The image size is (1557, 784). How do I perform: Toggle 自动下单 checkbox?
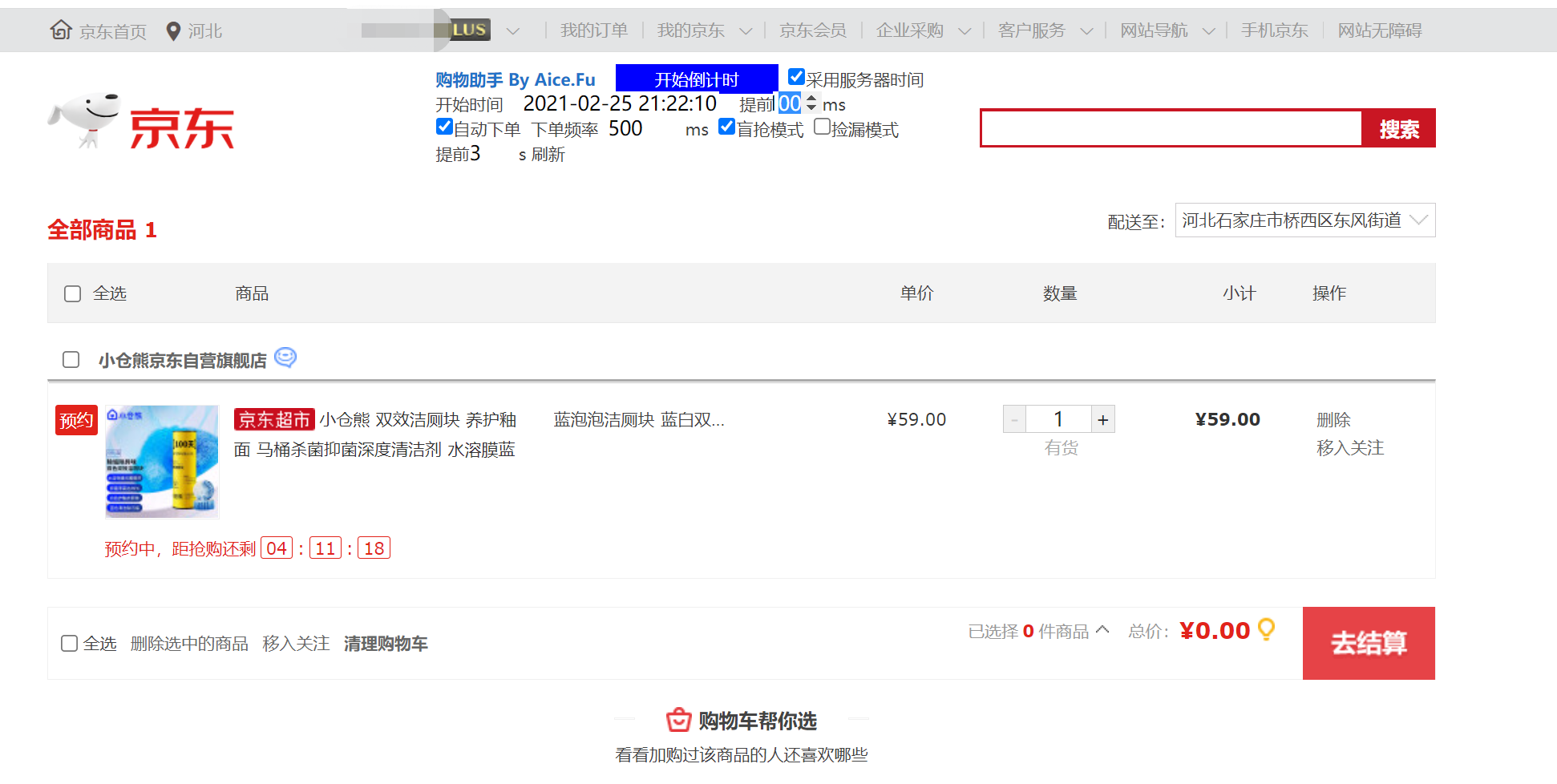click(444, 127)
